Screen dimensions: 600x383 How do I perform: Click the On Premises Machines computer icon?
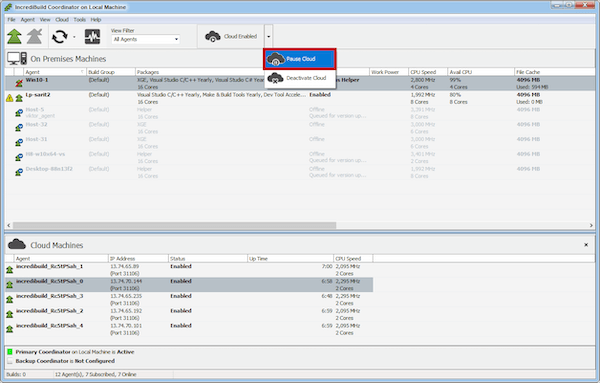click(x=17, y=59)
